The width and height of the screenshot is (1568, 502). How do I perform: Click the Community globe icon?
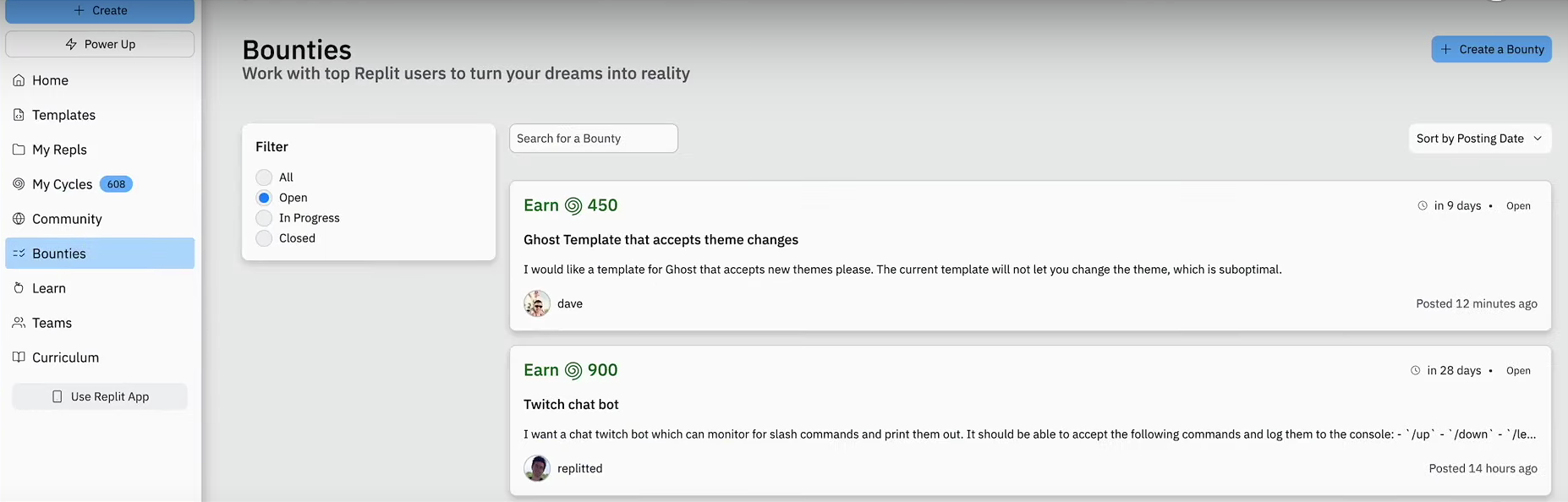pos(19,219)
